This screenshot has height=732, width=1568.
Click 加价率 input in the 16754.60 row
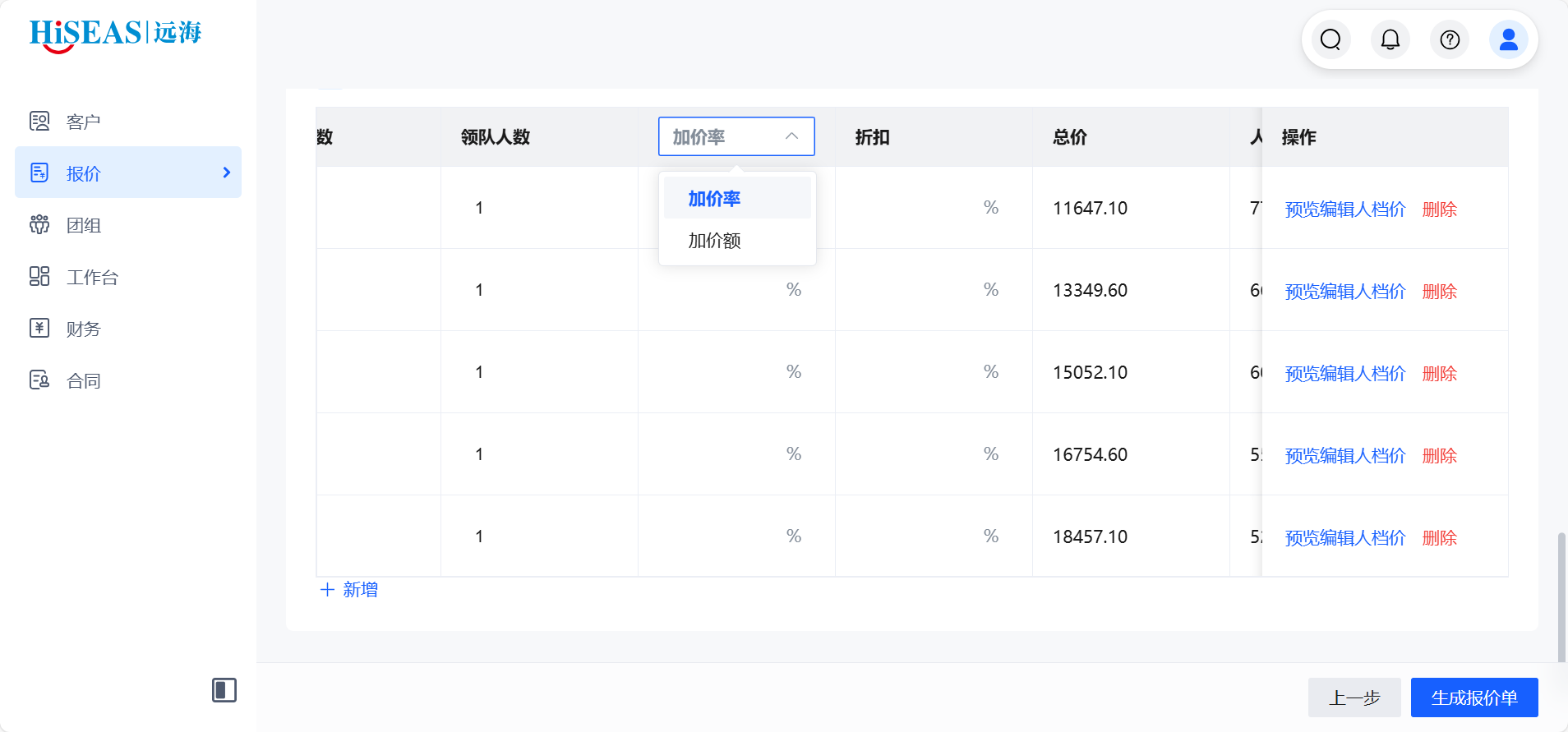click(736, 454)
